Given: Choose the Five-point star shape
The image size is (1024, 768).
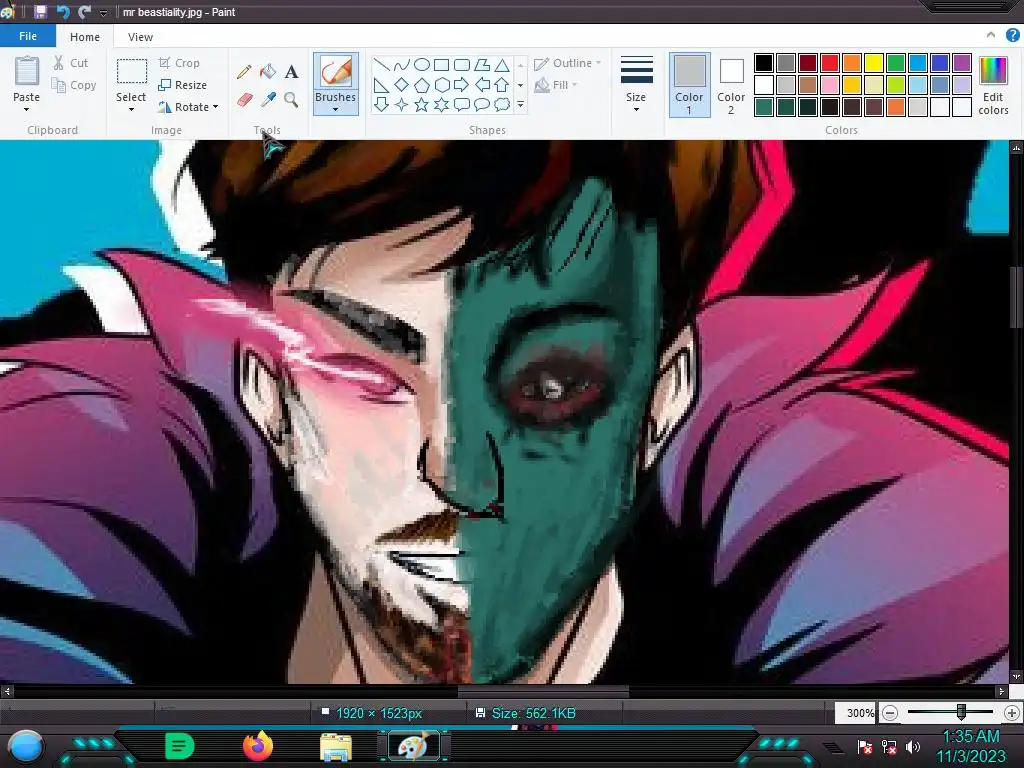Looking at the screenshot, I should tap(422, 104).
